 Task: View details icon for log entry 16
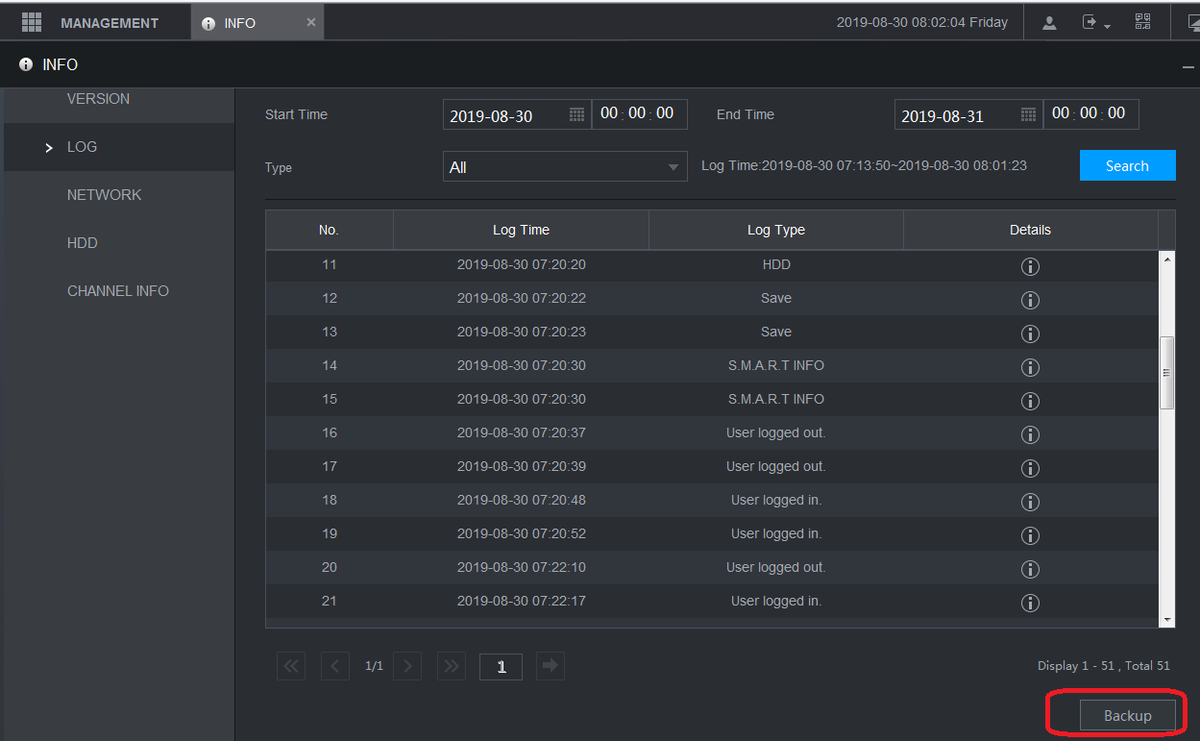pos(1030,434)
